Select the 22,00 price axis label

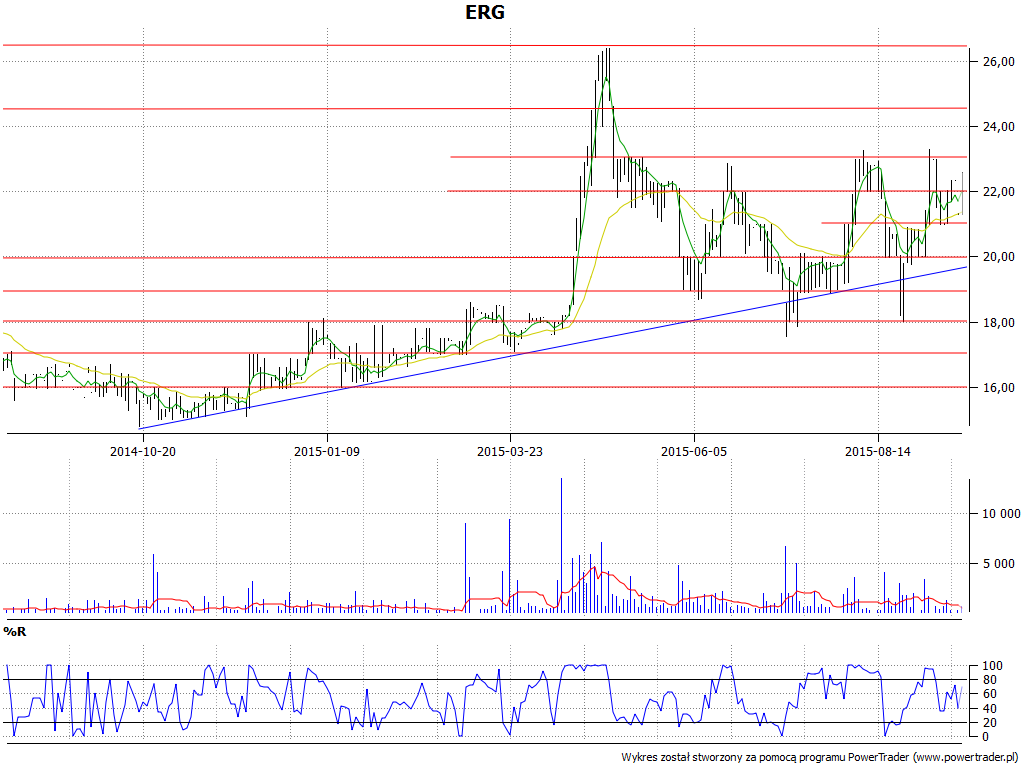[x=999, y=192]
